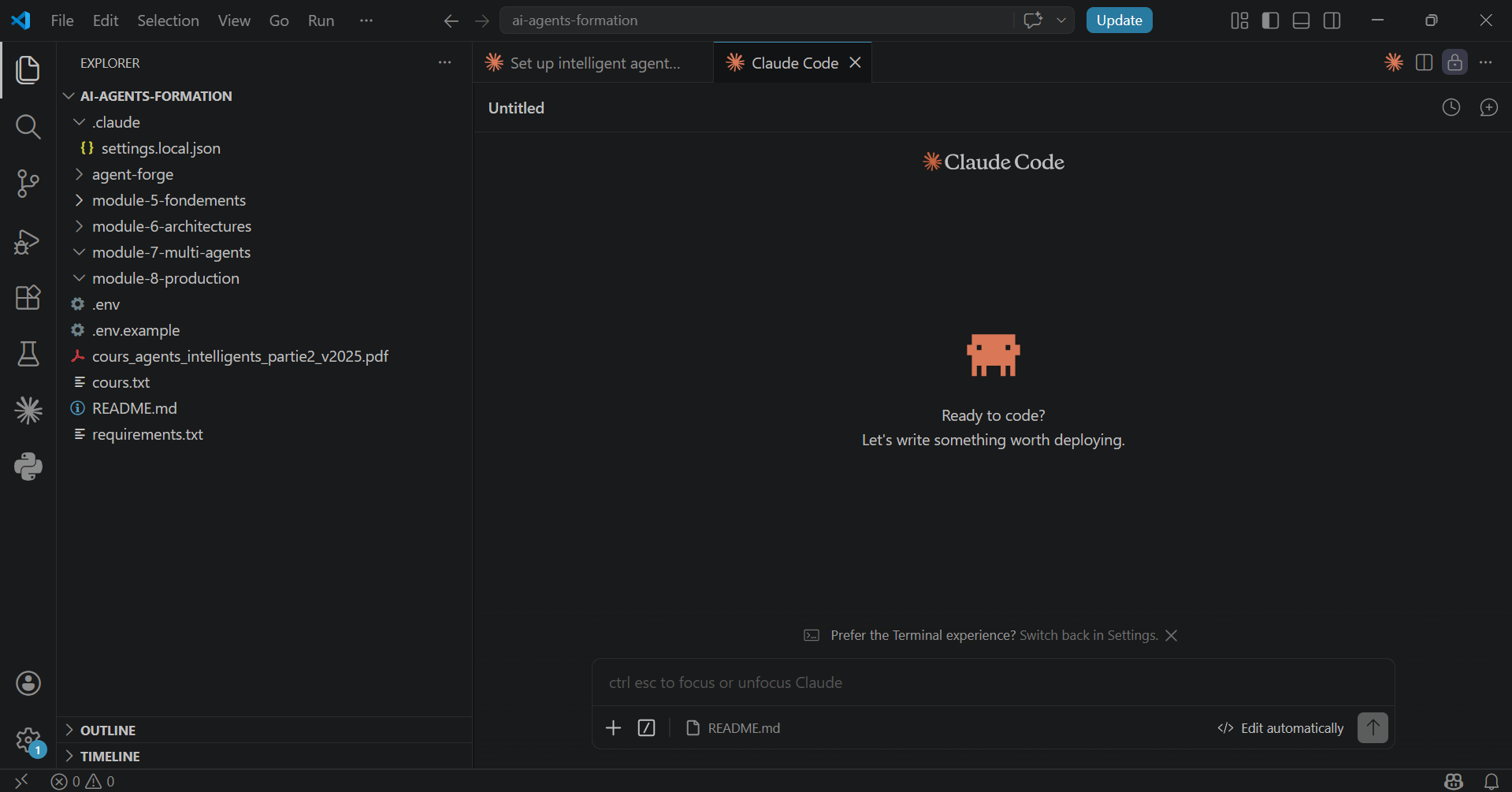This screenshot has width=1512, height=792.
Task: Open the File menu
Action: [62, 20]
